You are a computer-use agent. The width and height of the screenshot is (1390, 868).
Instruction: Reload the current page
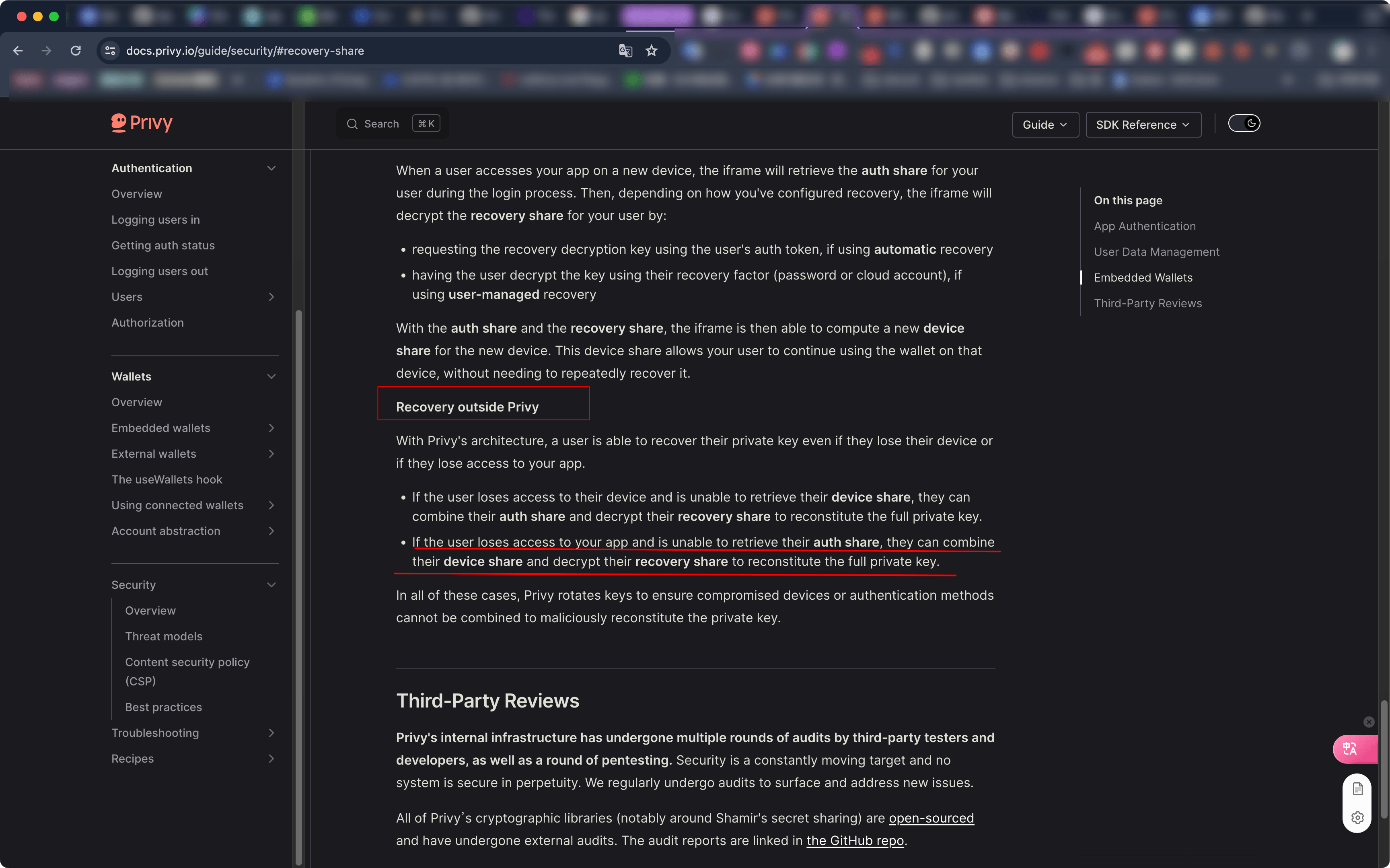[x=75, y=51]
